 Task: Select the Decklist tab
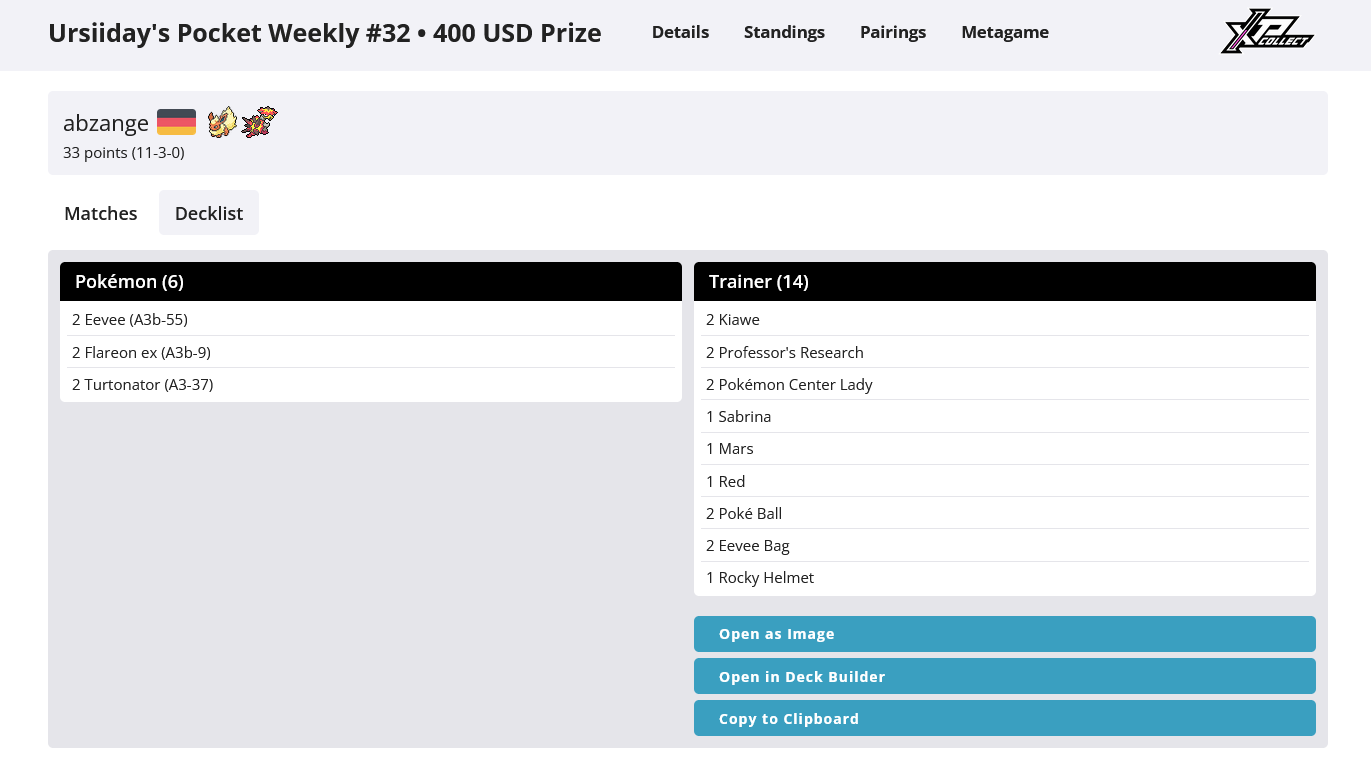coord(209,213)
